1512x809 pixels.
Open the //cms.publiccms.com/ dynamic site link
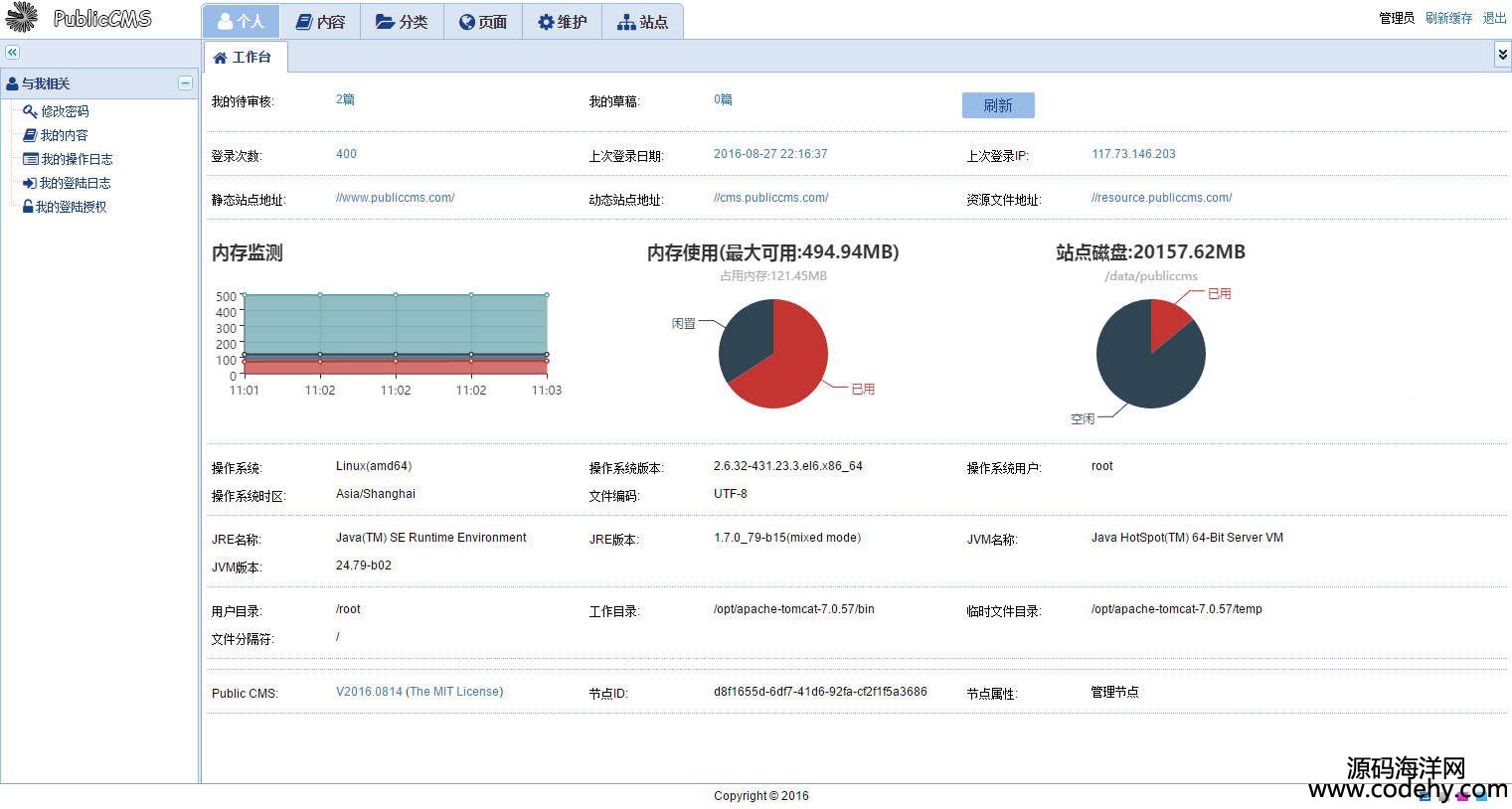click(771, 198)
